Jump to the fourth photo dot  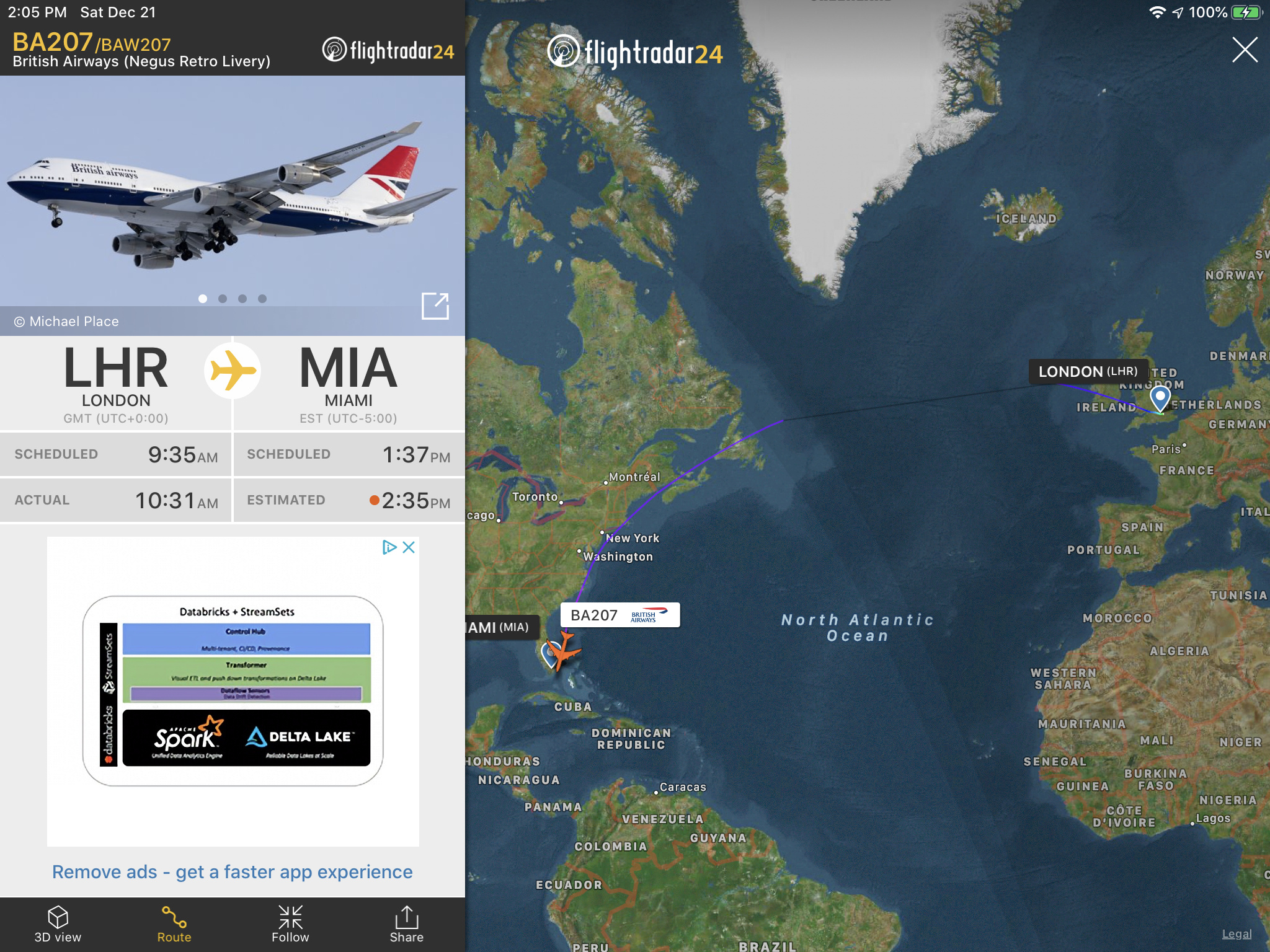(x=262, y=299)
